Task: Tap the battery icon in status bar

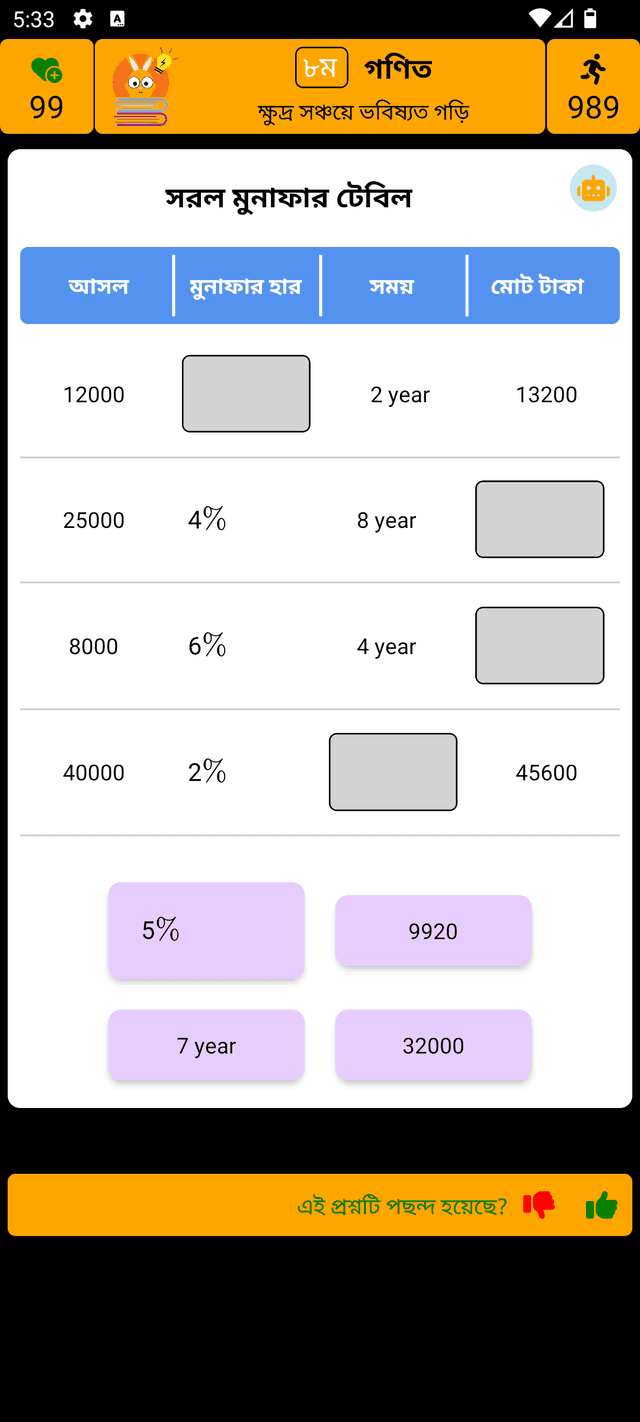Action: click(591, 18)
